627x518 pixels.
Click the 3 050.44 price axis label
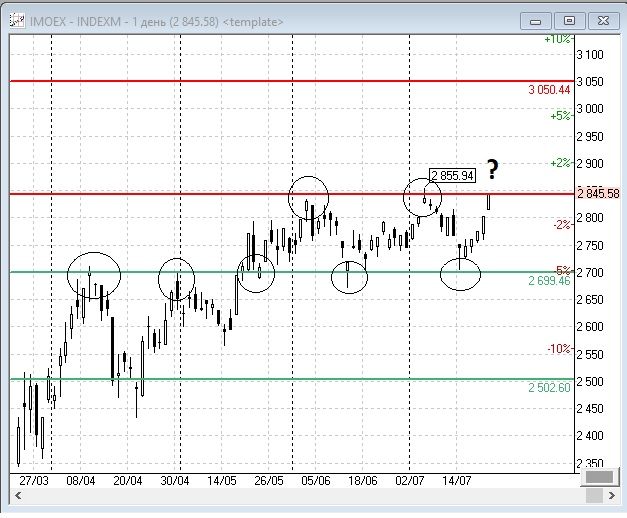pos(548,89)
